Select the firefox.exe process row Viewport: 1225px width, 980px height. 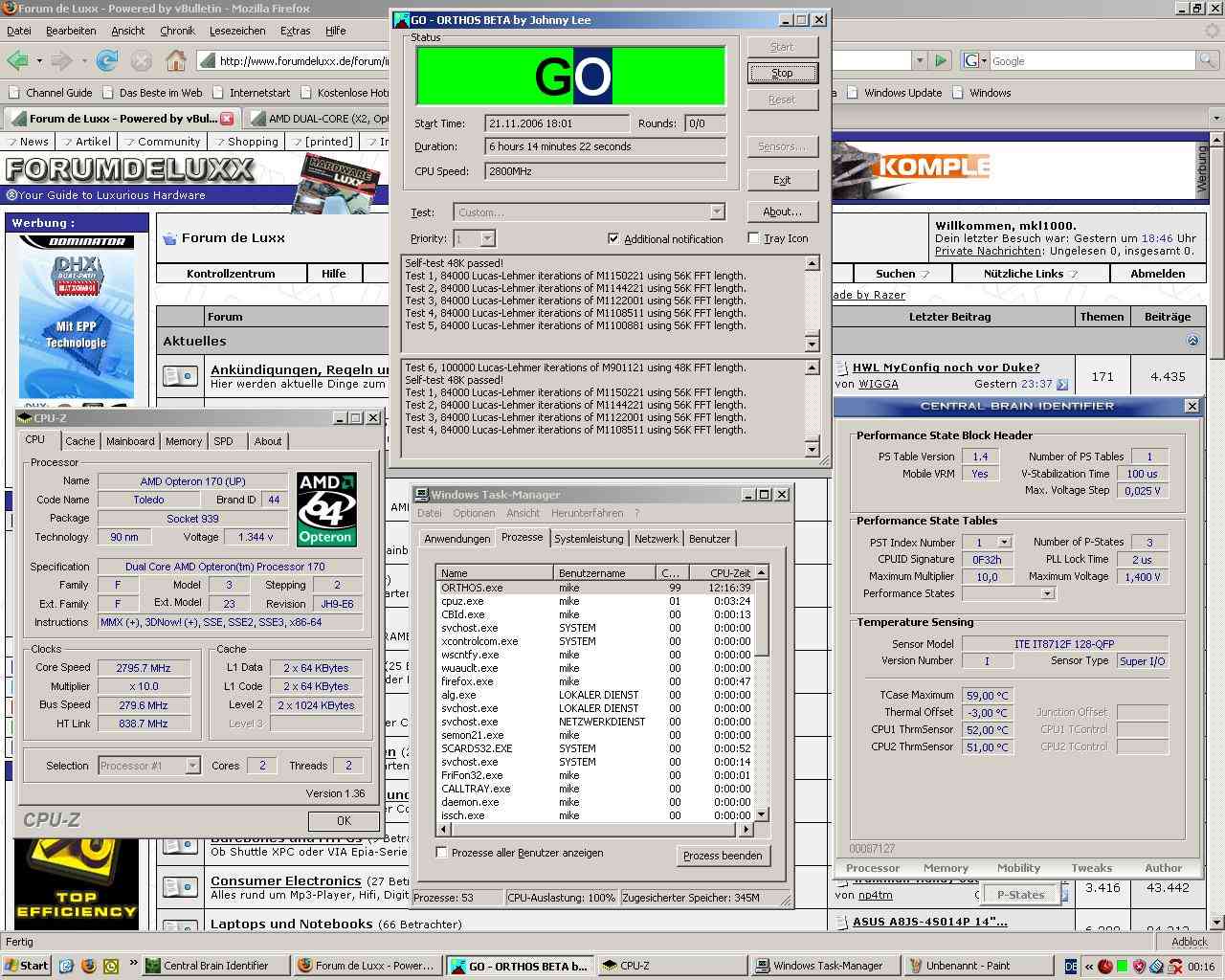595,681
